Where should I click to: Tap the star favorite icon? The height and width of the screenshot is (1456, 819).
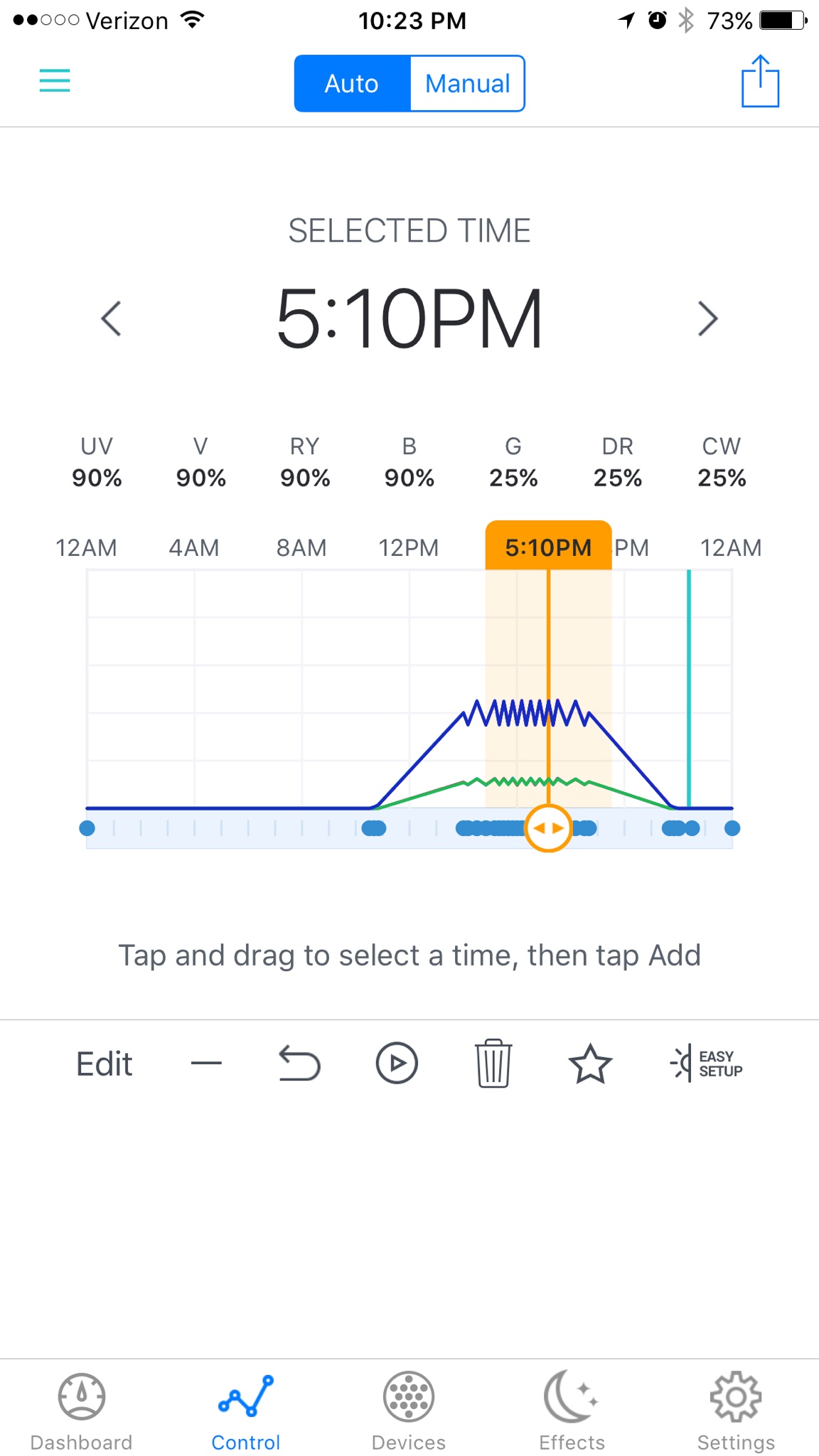(590, 1064)
